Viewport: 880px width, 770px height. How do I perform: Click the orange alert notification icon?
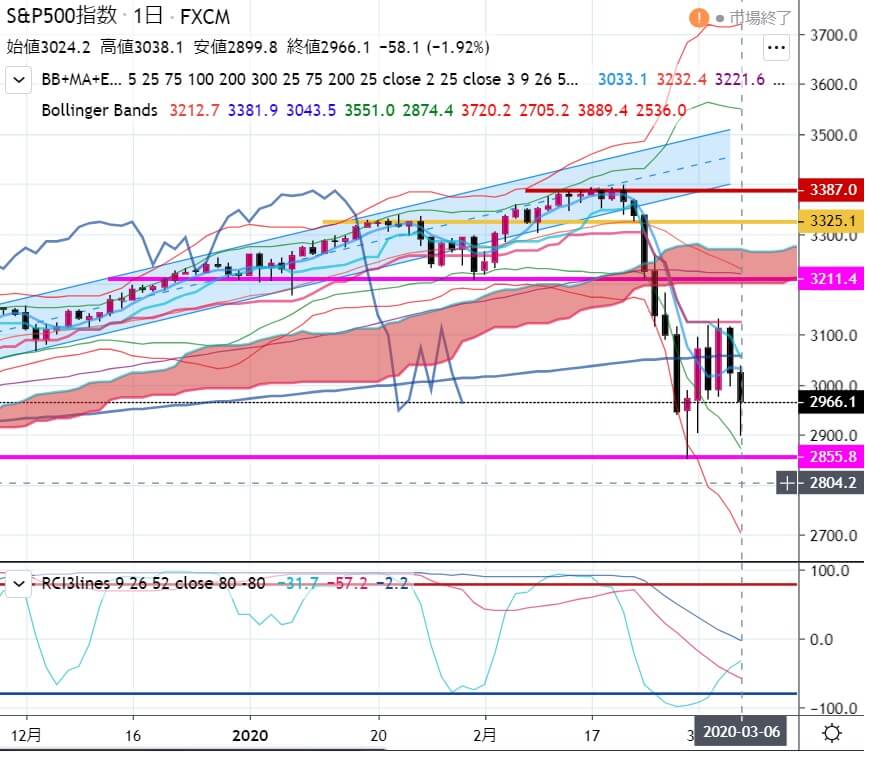point(699,18)
